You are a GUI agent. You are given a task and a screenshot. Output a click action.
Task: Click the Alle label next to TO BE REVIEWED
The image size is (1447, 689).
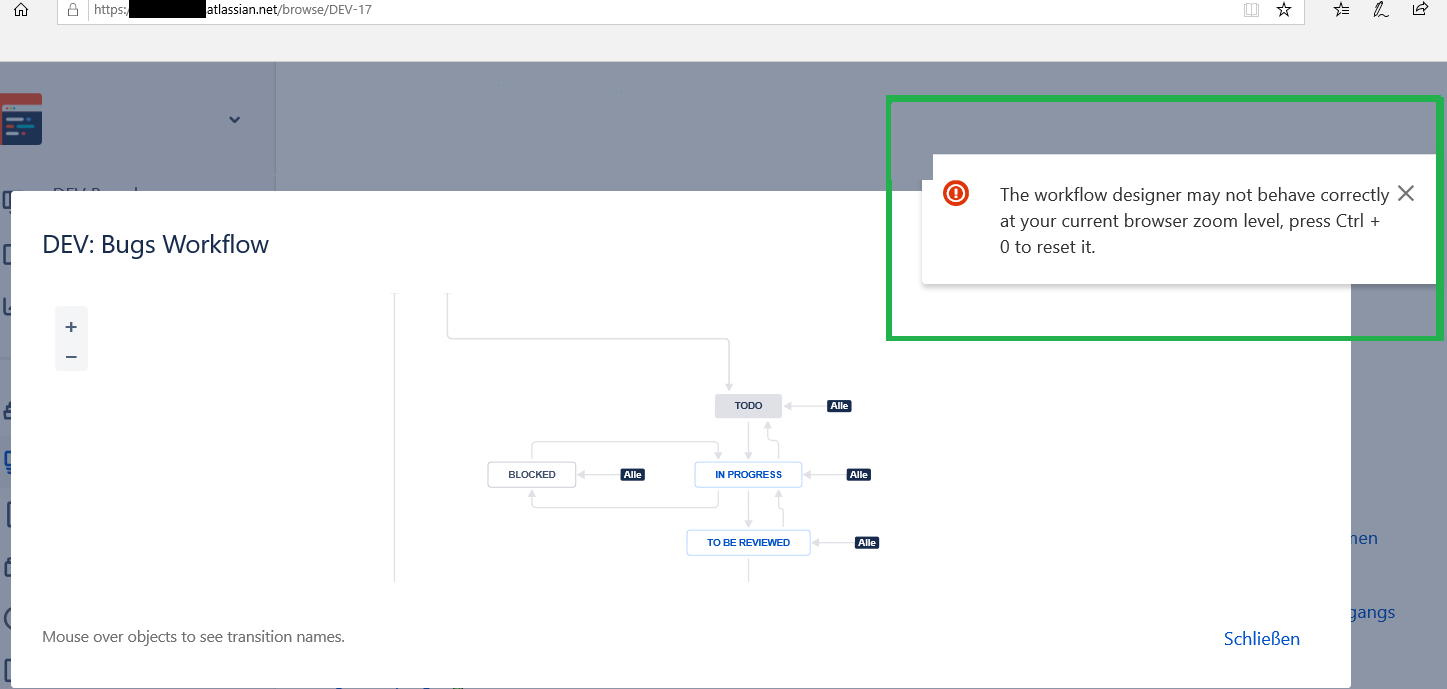867,542
